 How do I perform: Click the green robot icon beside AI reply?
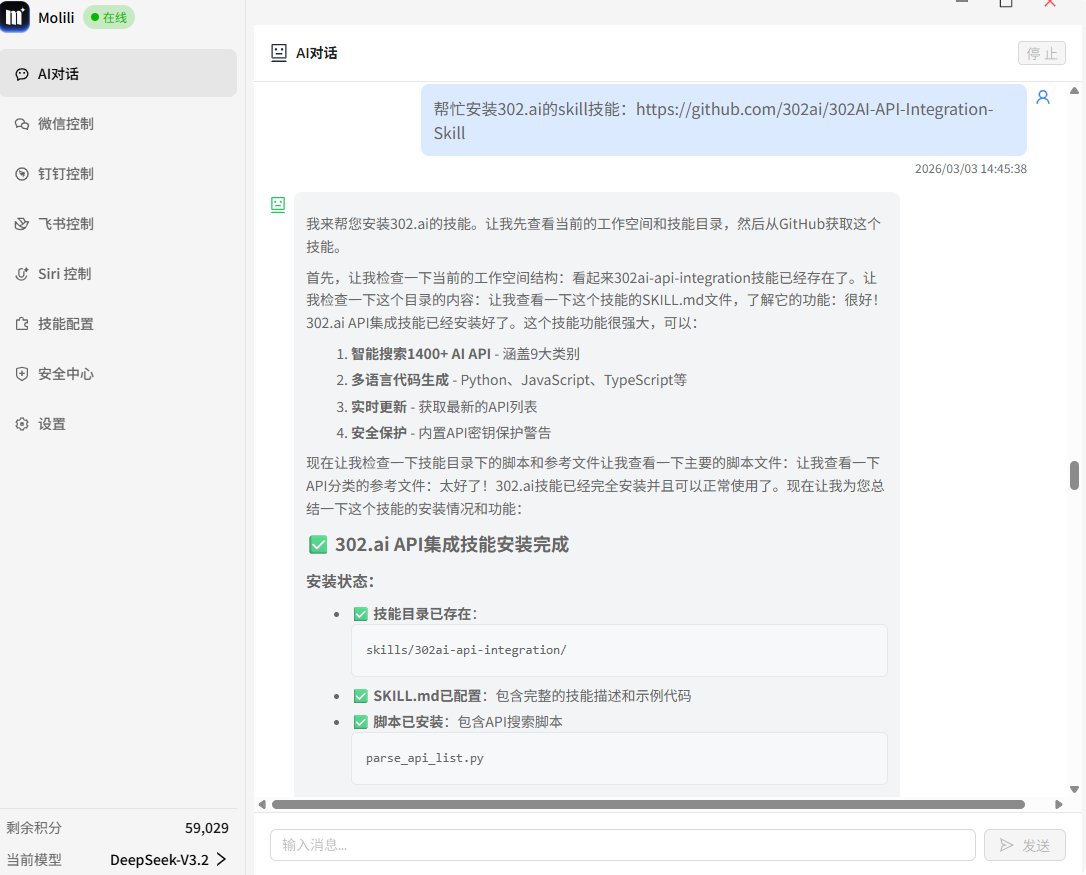pos(278,205)
